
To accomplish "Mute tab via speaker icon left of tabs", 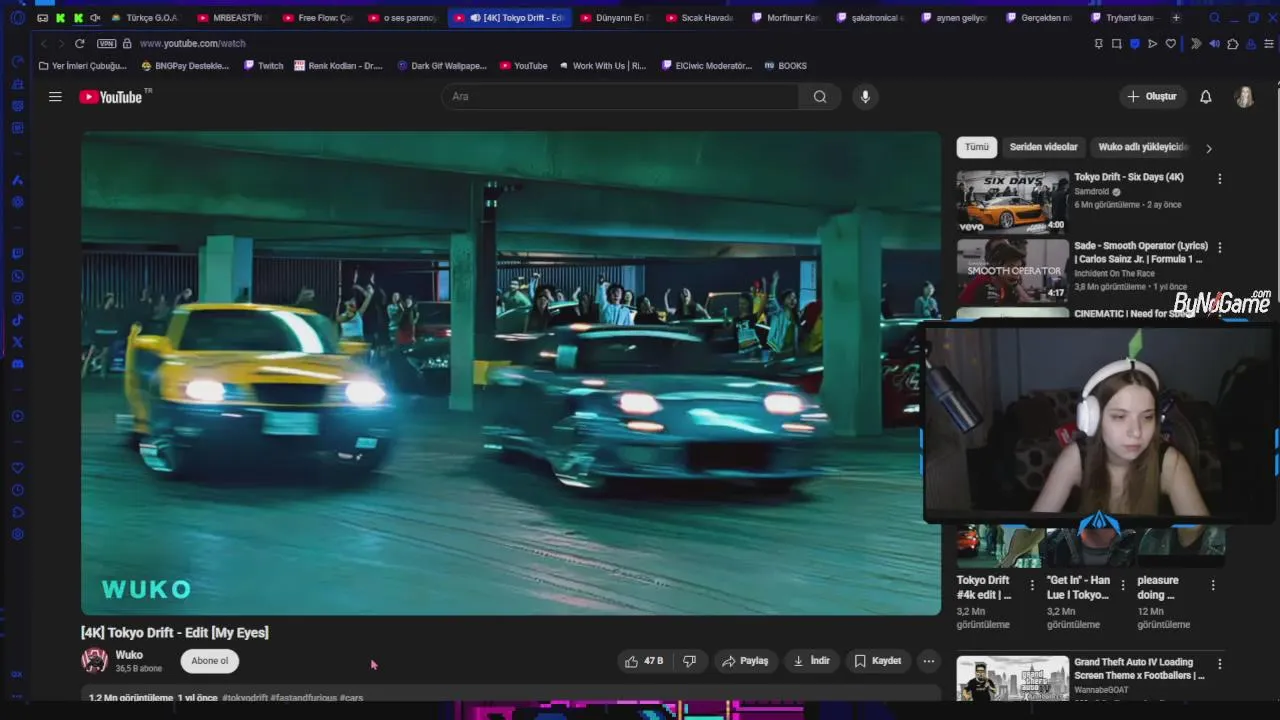I will (x=95, y=18).
